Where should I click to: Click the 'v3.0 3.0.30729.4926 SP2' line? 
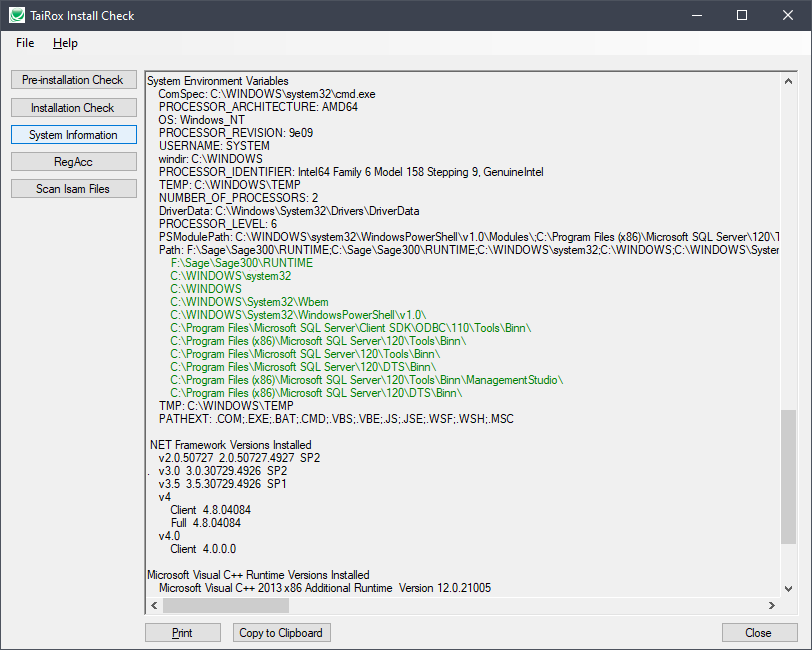tap(223, 471)
